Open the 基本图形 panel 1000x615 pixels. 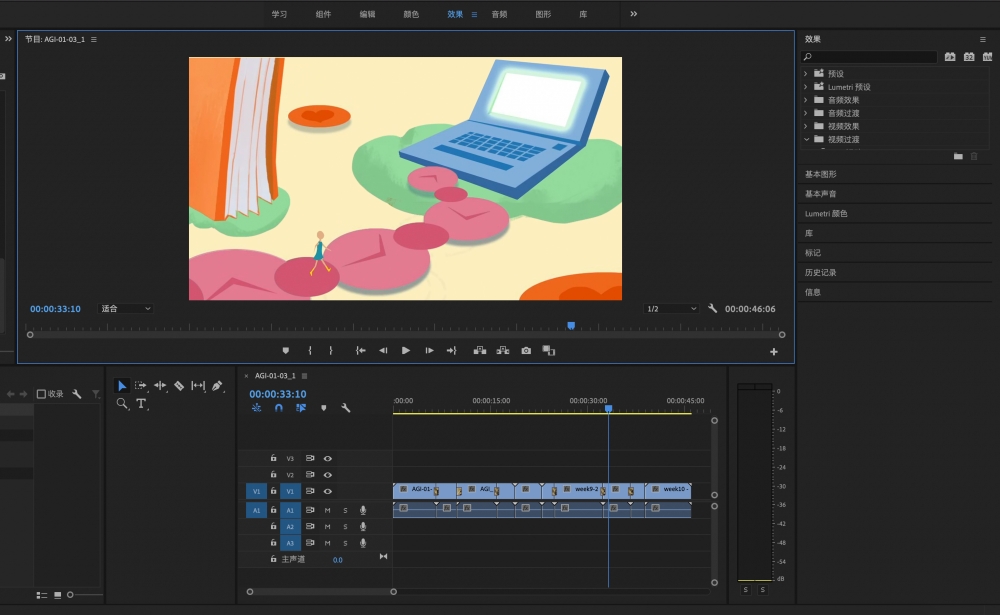[821, 174]
